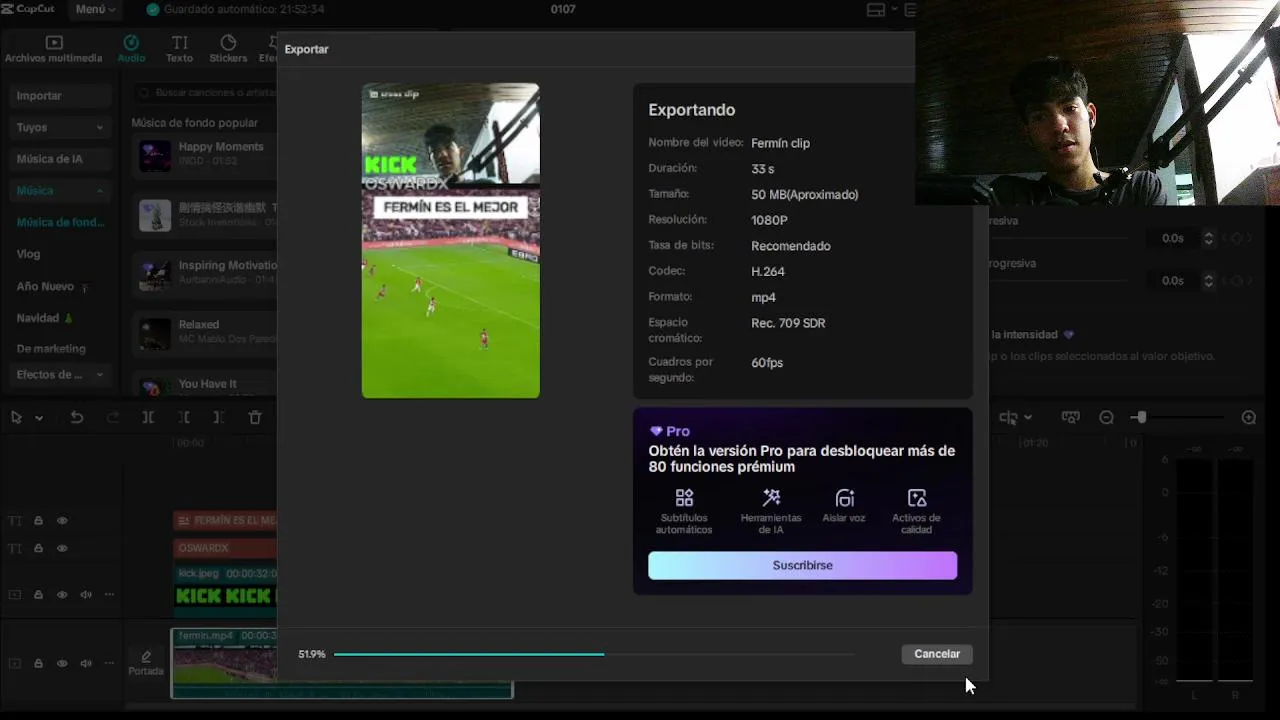1280x720 pixels.
Task: Click the Subtítulos automáticos Pro feature icon
Action: tap(684, 498)
